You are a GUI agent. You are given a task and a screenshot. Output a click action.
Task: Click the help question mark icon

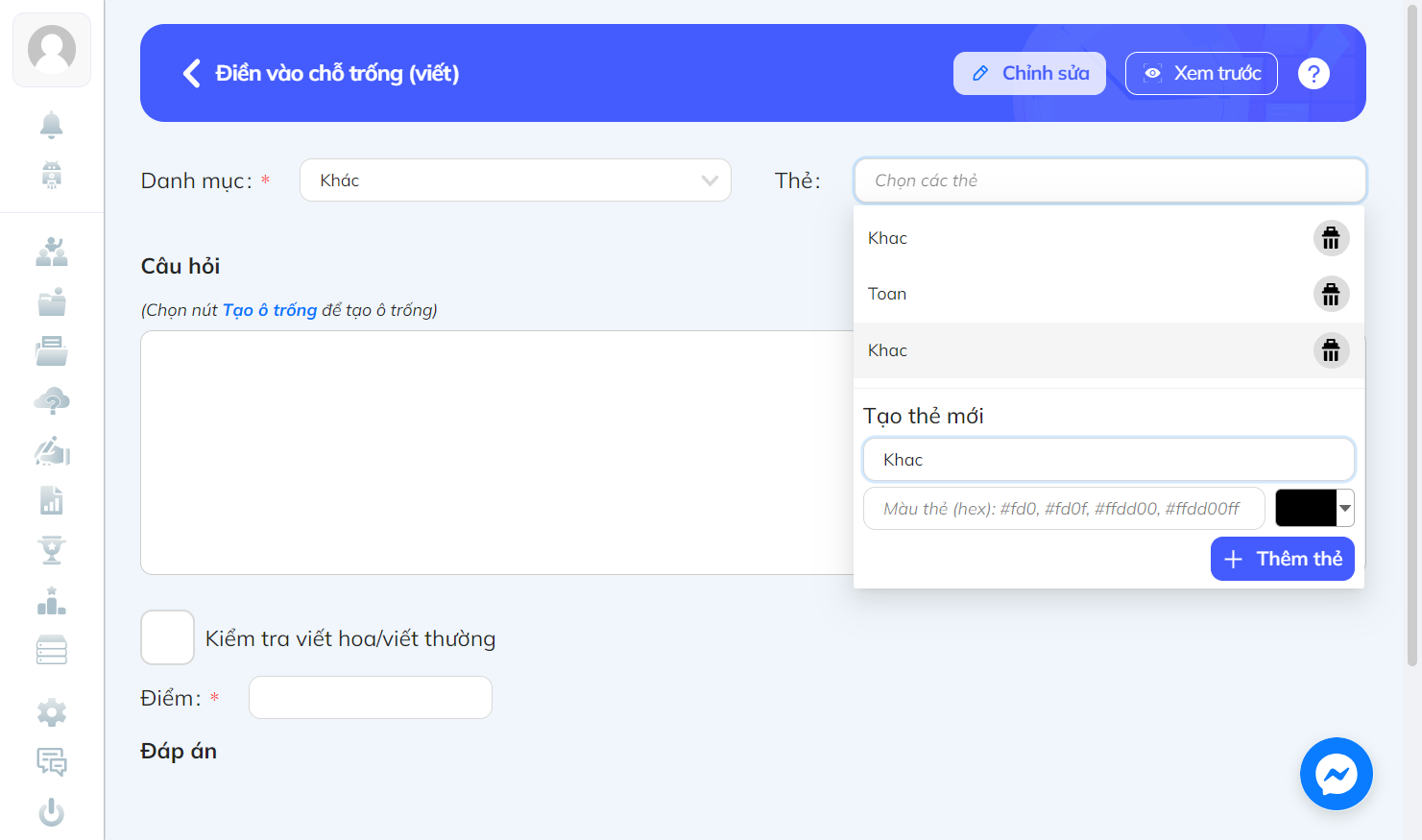tap(1314, 73)
